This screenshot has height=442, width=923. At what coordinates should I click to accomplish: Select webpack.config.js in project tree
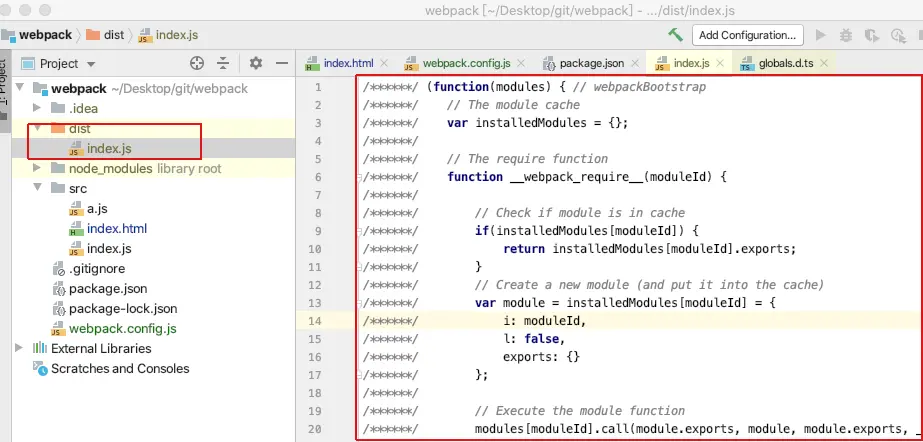click(122, 328)
